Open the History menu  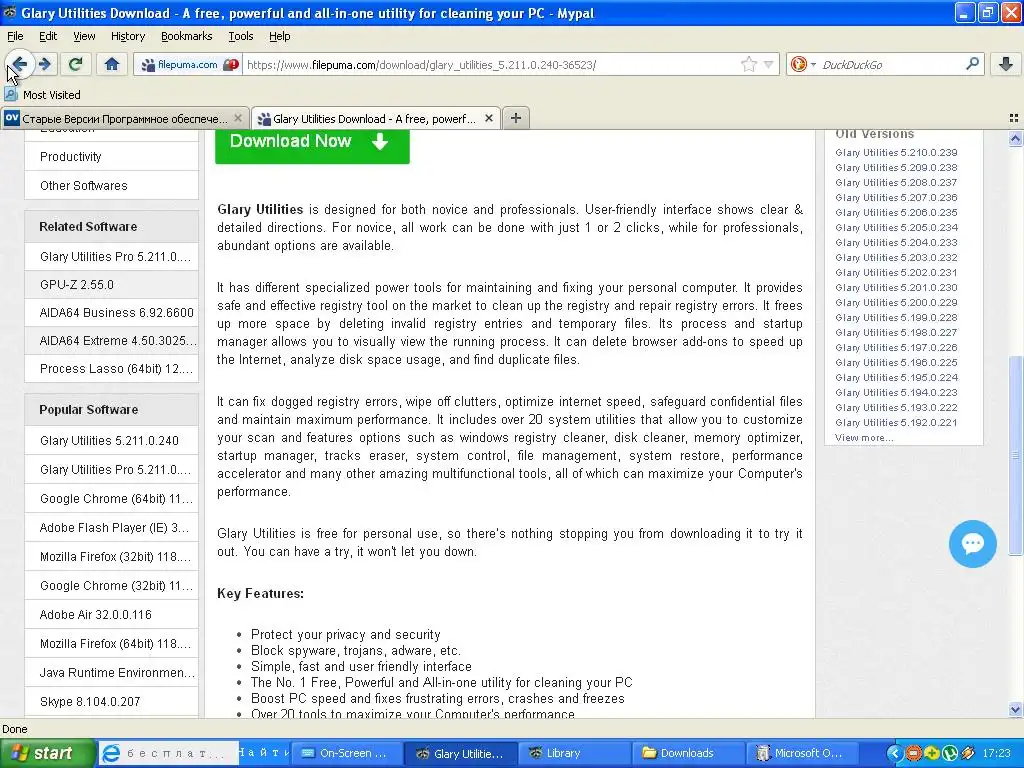tap(127, 36)
